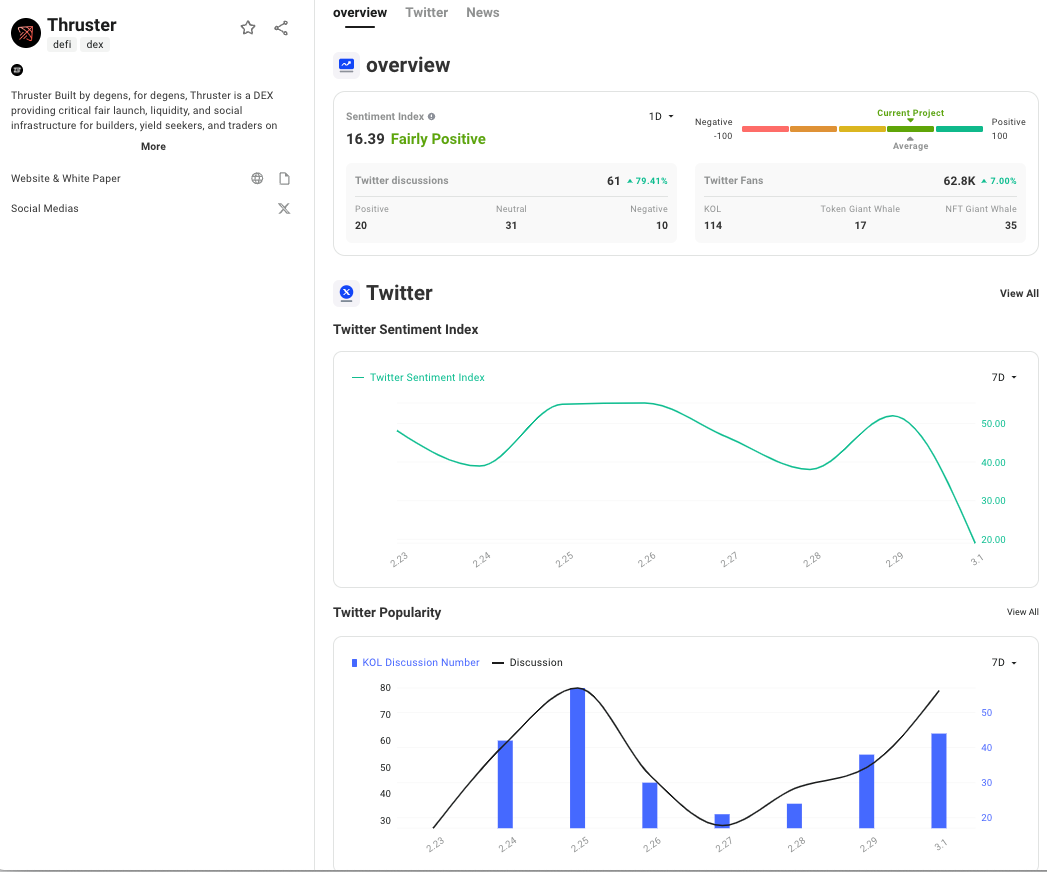Click the Sentiment Index info icon
The height and width of the screenshot is (872, 1047).
[432, 117]
